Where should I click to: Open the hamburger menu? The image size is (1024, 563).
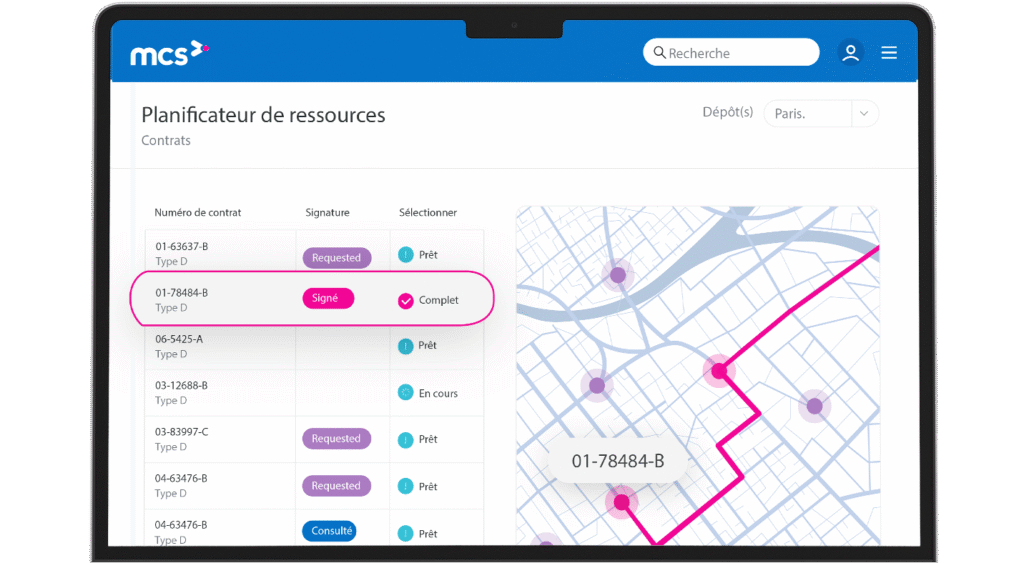point(889,52)
